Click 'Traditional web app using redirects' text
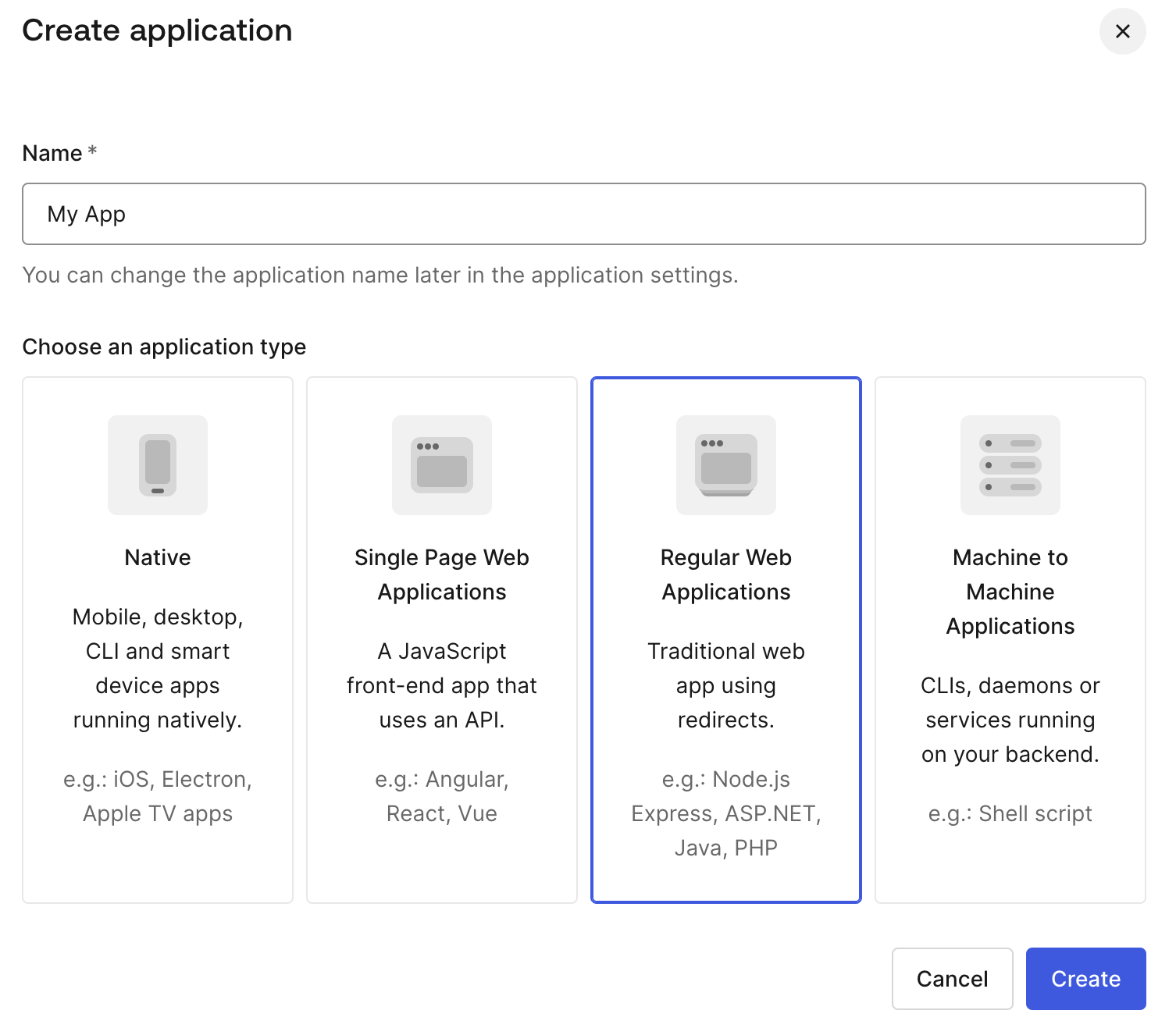Viewport: 1176px width, 1035px height. click(726, 685)
